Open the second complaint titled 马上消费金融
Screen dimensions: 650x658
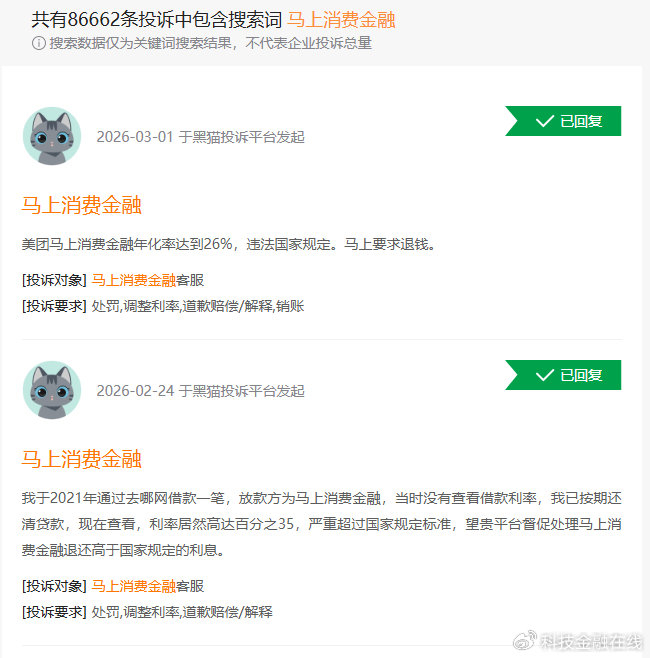pyautogui.click(x=81, y=459)
